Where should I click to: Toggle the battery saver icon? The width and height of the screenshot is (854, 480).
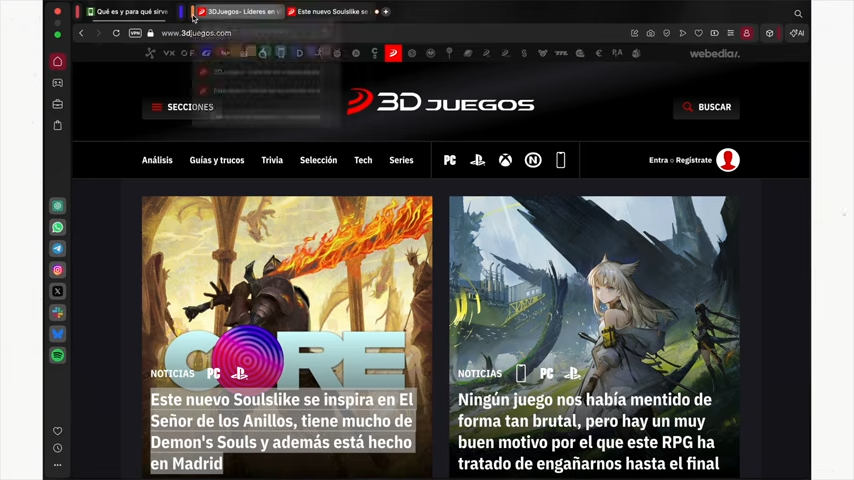(x=715, y=33)
